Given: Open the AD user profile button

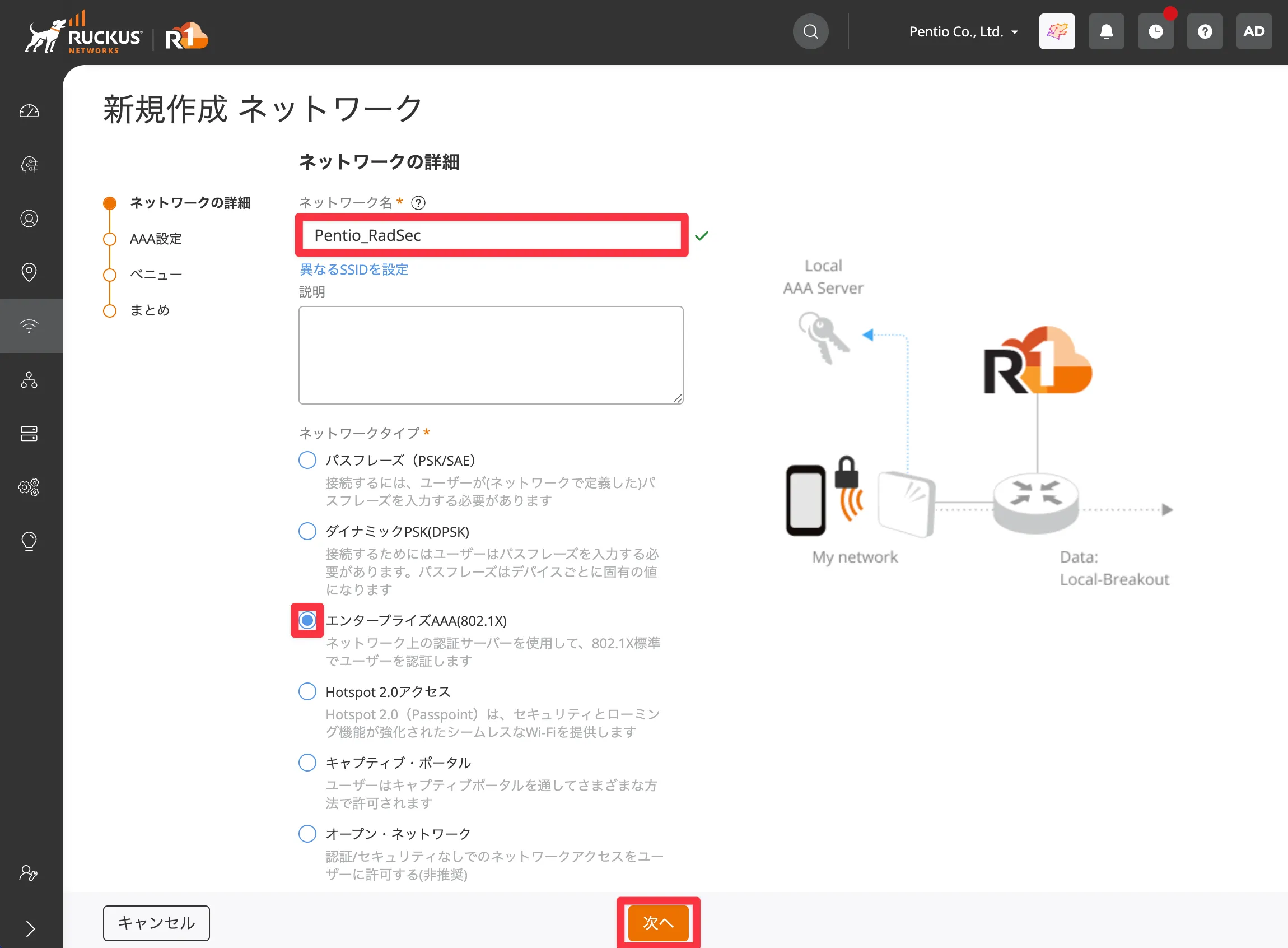Looking at the screenshot, I should pyautogui.click(x=1254, y=31).
